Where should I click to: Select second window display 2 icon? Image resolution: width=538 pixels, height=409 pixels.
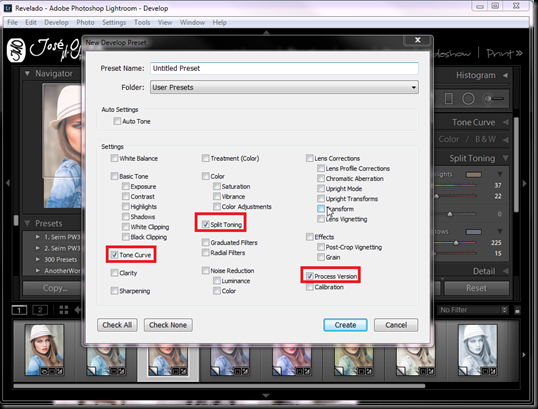click(40, 310)
